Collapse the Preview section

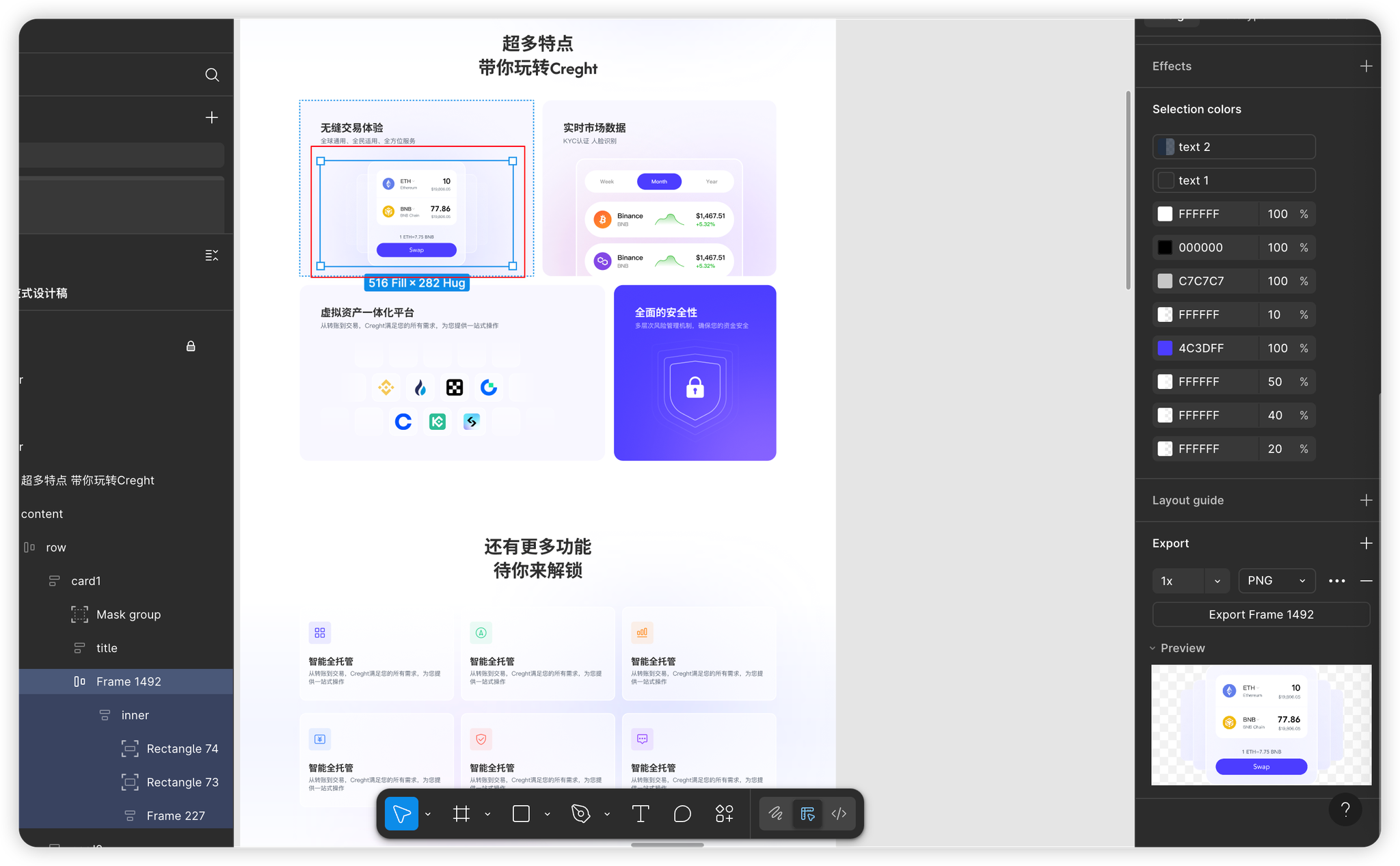1153,649
